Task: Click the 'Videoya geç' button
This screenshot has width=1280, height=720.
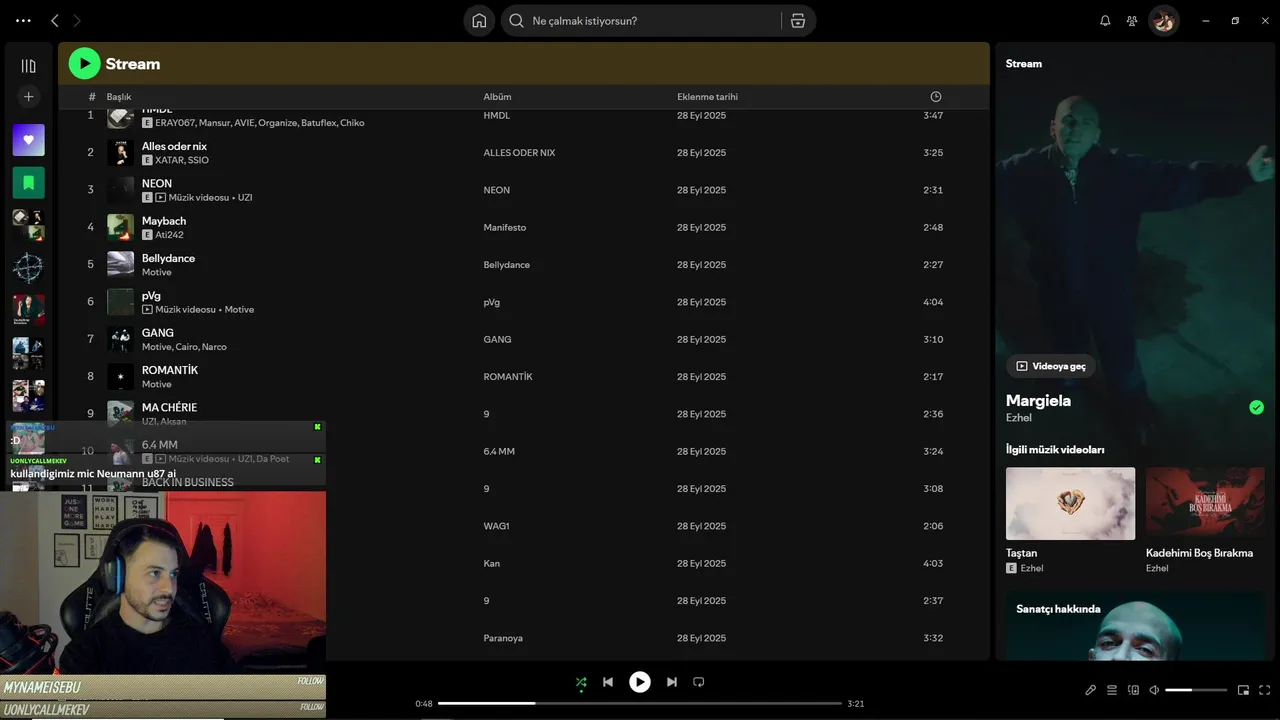Action: point(1051,366)
